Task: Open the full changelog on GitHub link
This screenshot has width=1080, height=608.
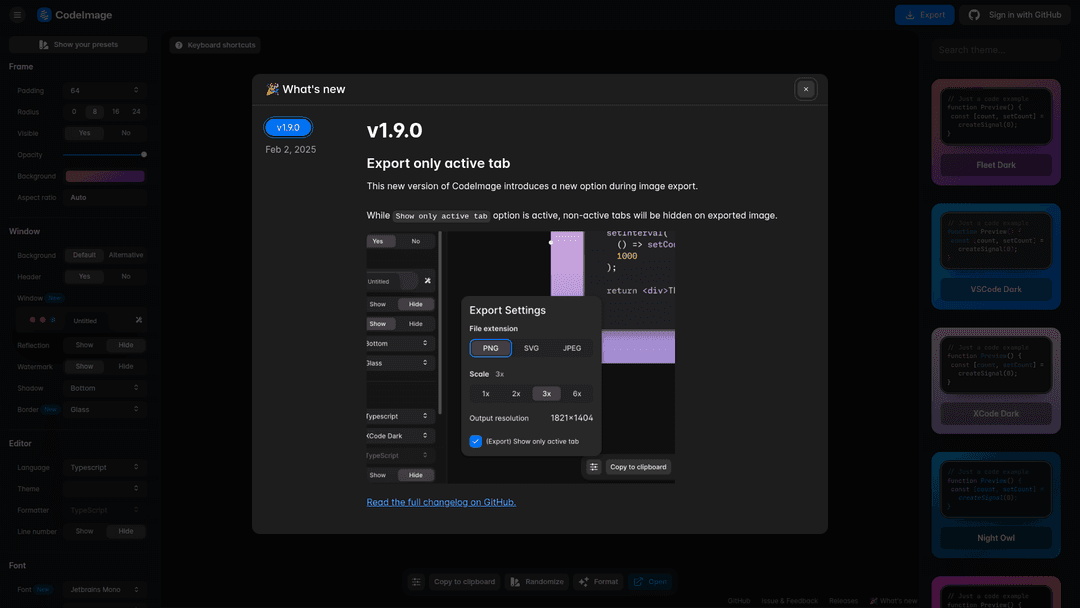Action: tap(441, 502)
